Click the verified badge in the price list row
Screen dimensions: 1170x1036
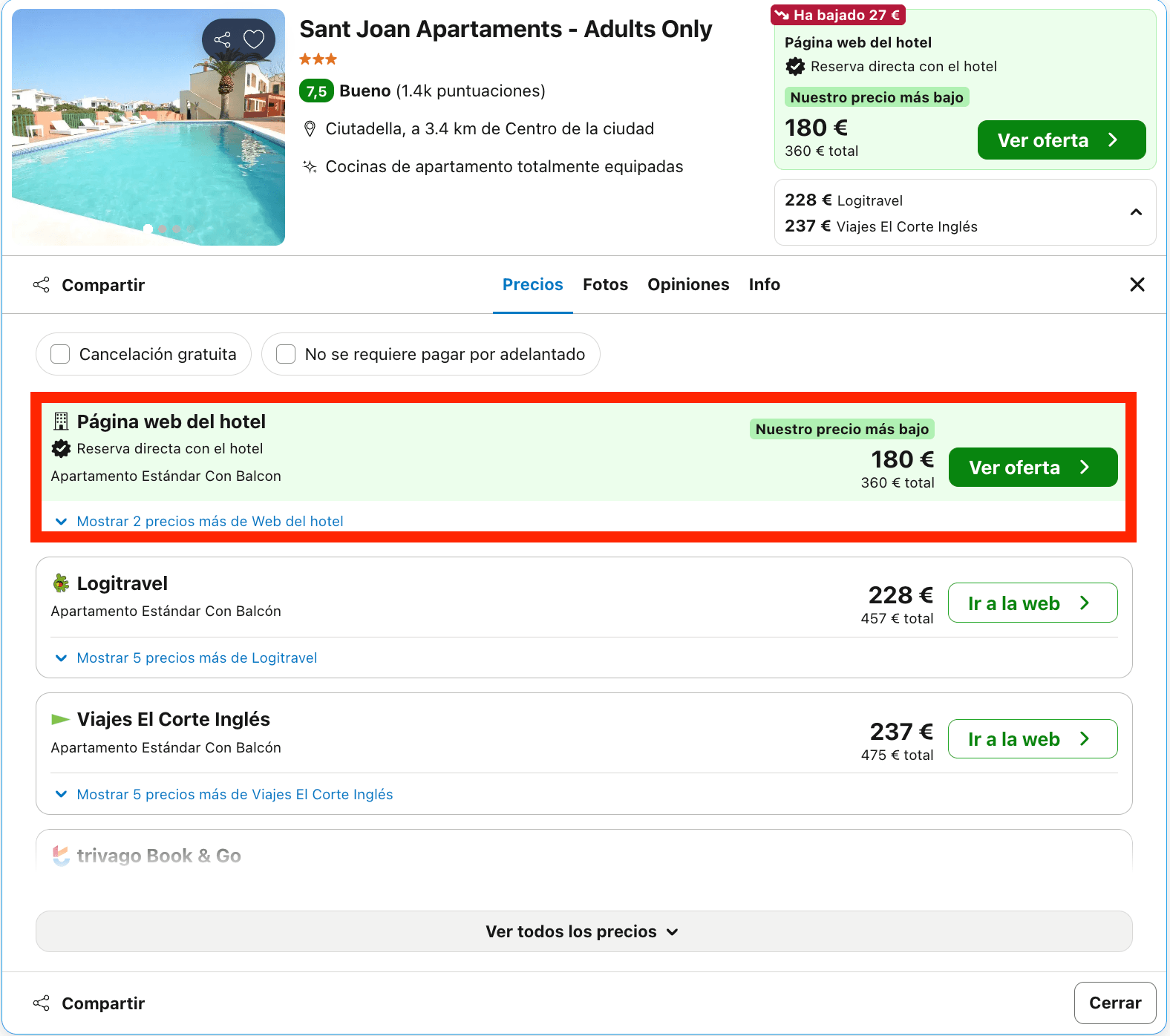61,448
